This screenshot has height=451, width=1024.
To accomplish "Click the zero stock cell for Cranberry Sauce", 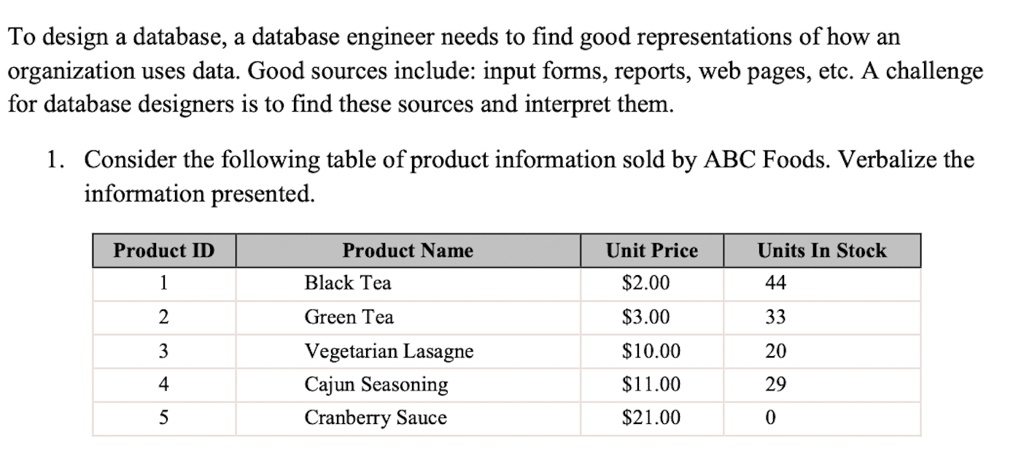I will 822,418.
